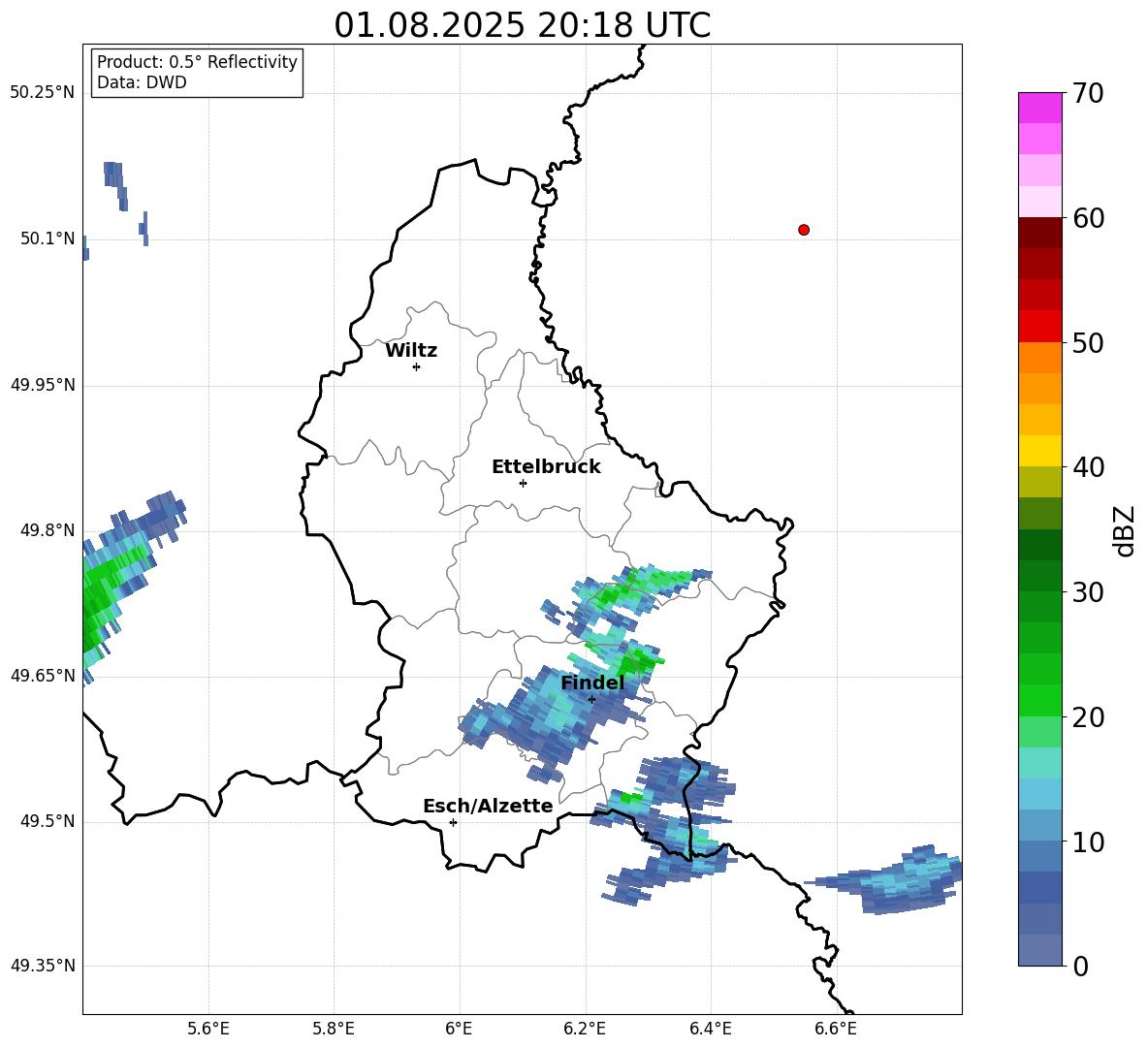The width and height of the screenshot is (1148, 1048).
Task: Click the dark green swatch just above 30 dBZ
Action: pyautogui.click(x=1039, y=576)
